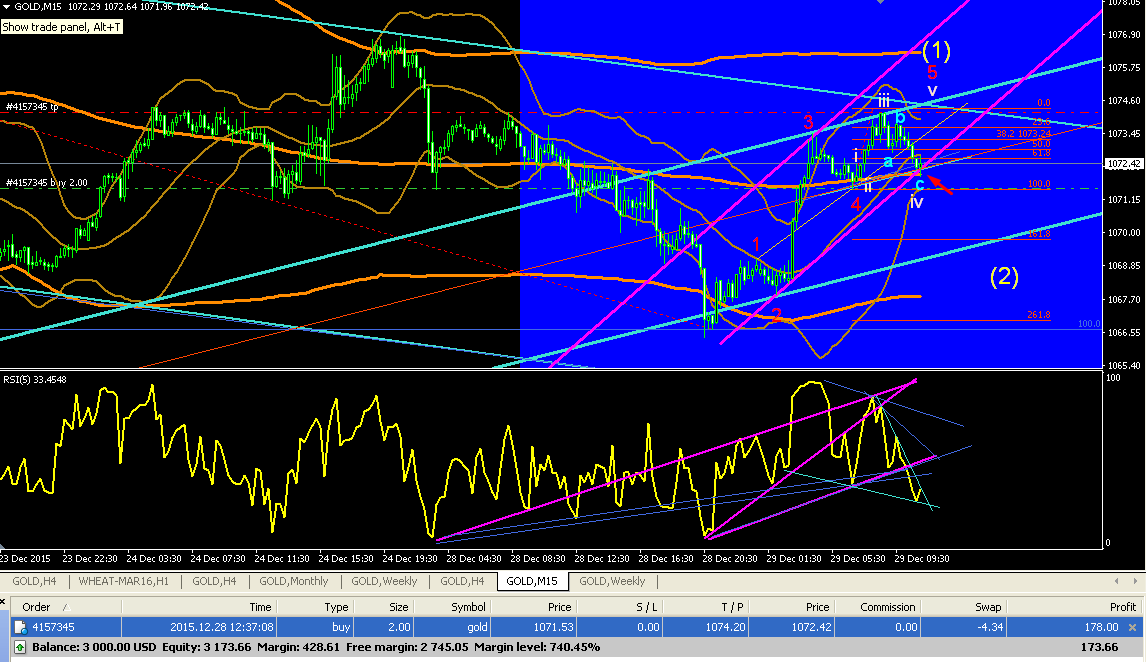
Task: Click the RSI(5) 33.4548 indicator label
Action: point(34,379)
